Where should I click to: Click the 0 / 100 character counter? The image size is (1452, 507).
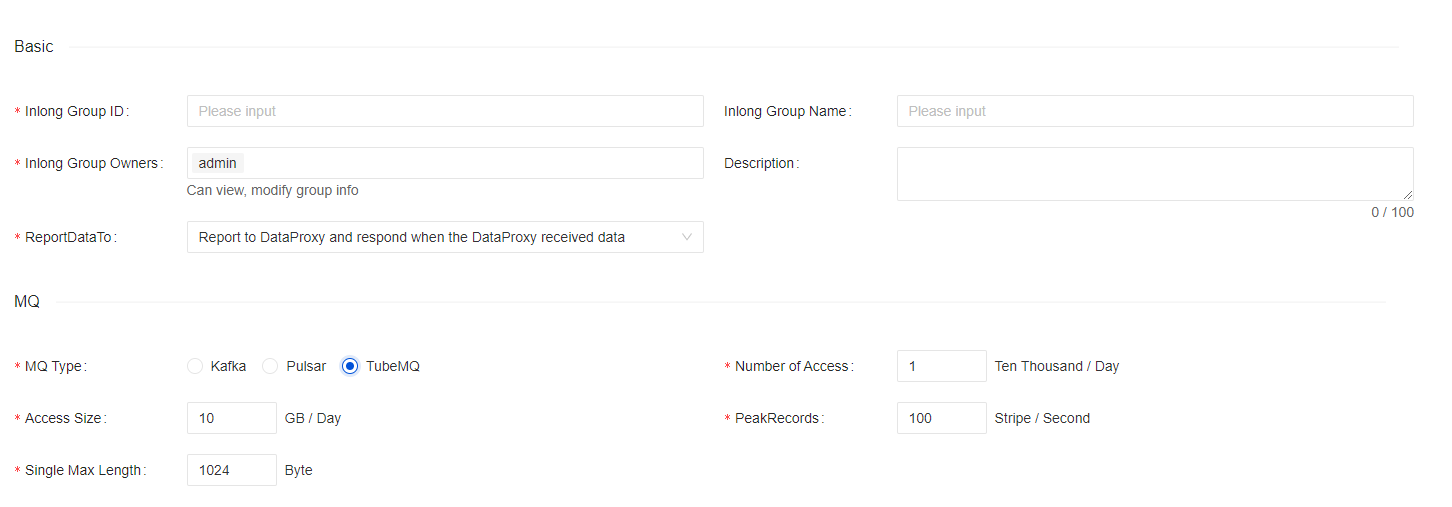(x=1392, y=212)
